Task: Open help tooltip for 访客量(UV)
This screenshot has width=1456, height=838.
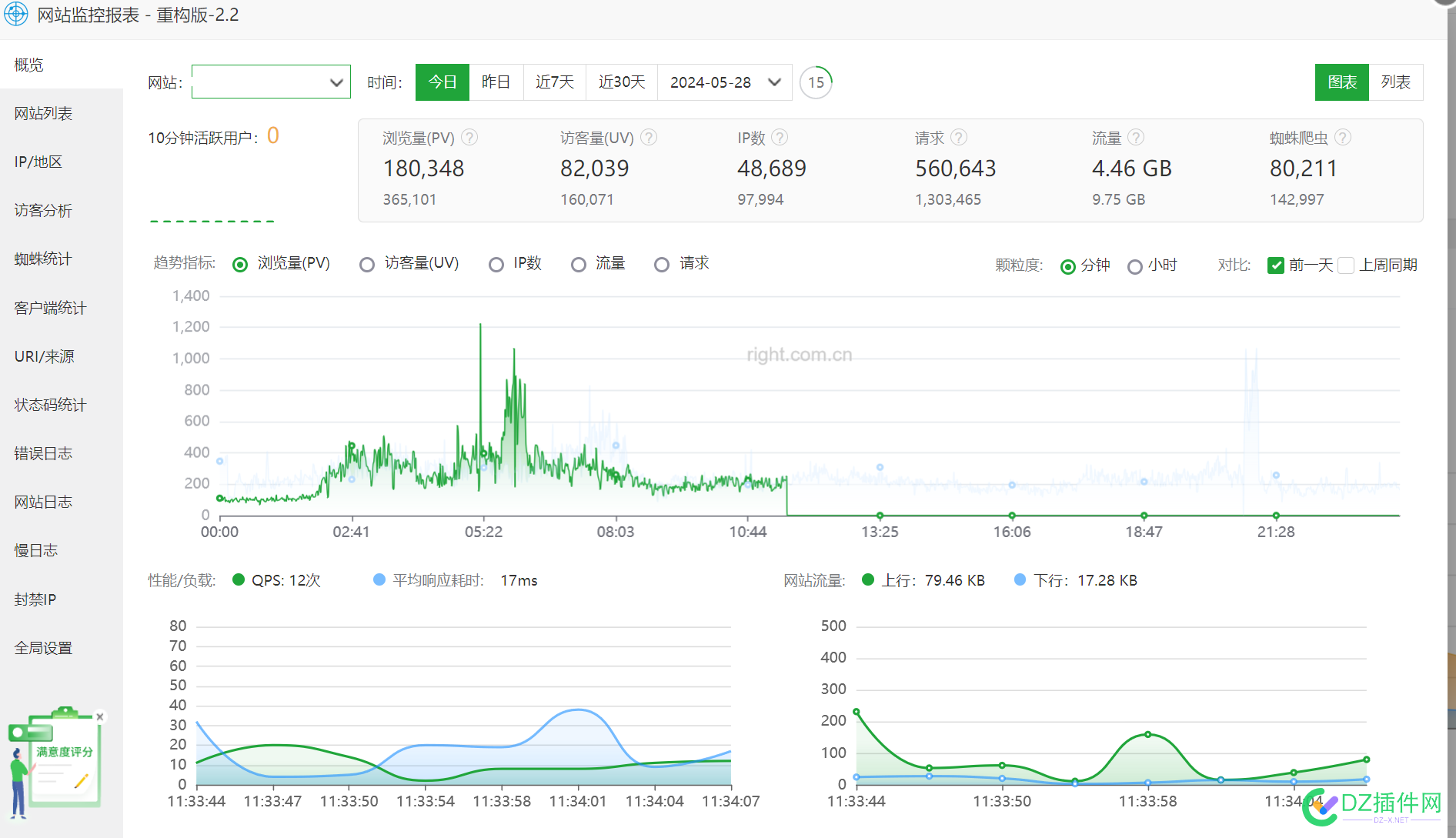Action: [x=649, y=137]
